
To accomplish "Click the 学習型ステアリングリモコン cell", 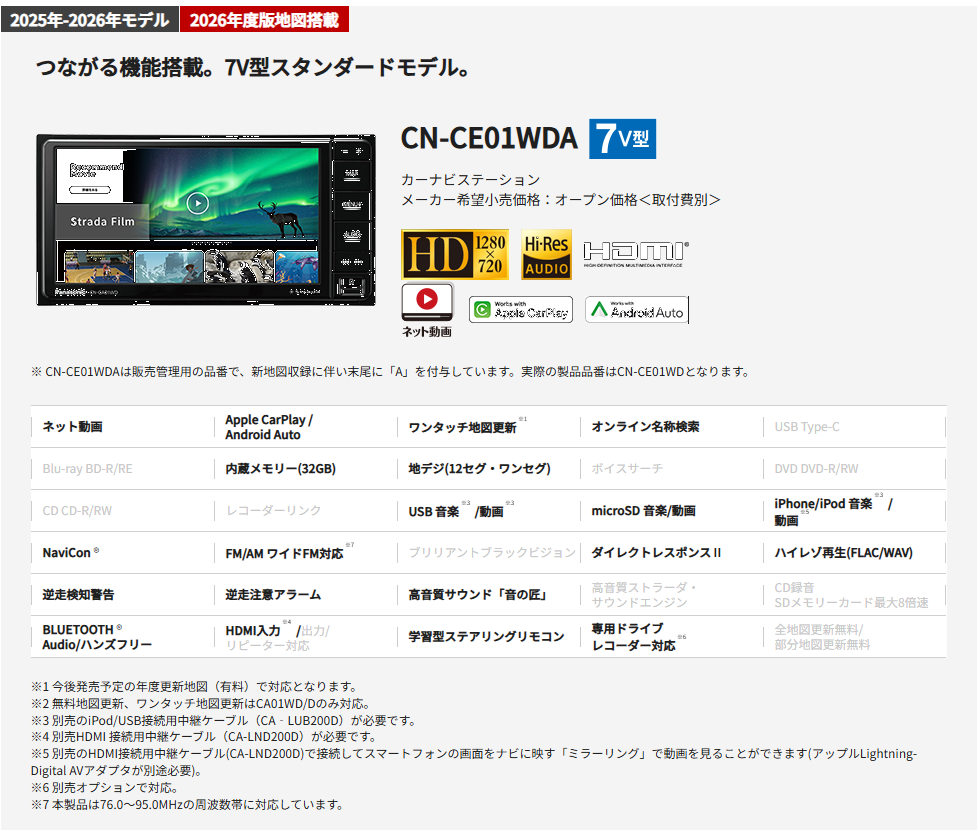I will point(489,637).
